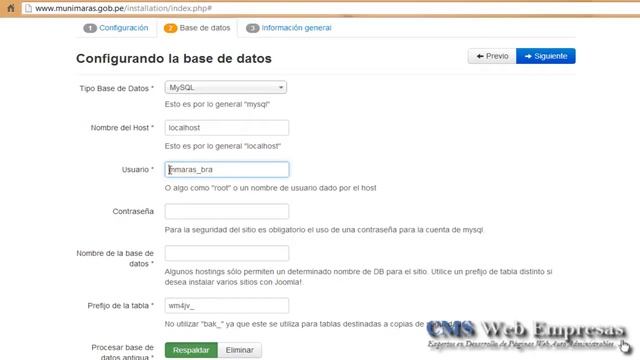Viewport: 640px width, 360px height.
Task: Click step 2 number badge
Action: click(170, 28)
